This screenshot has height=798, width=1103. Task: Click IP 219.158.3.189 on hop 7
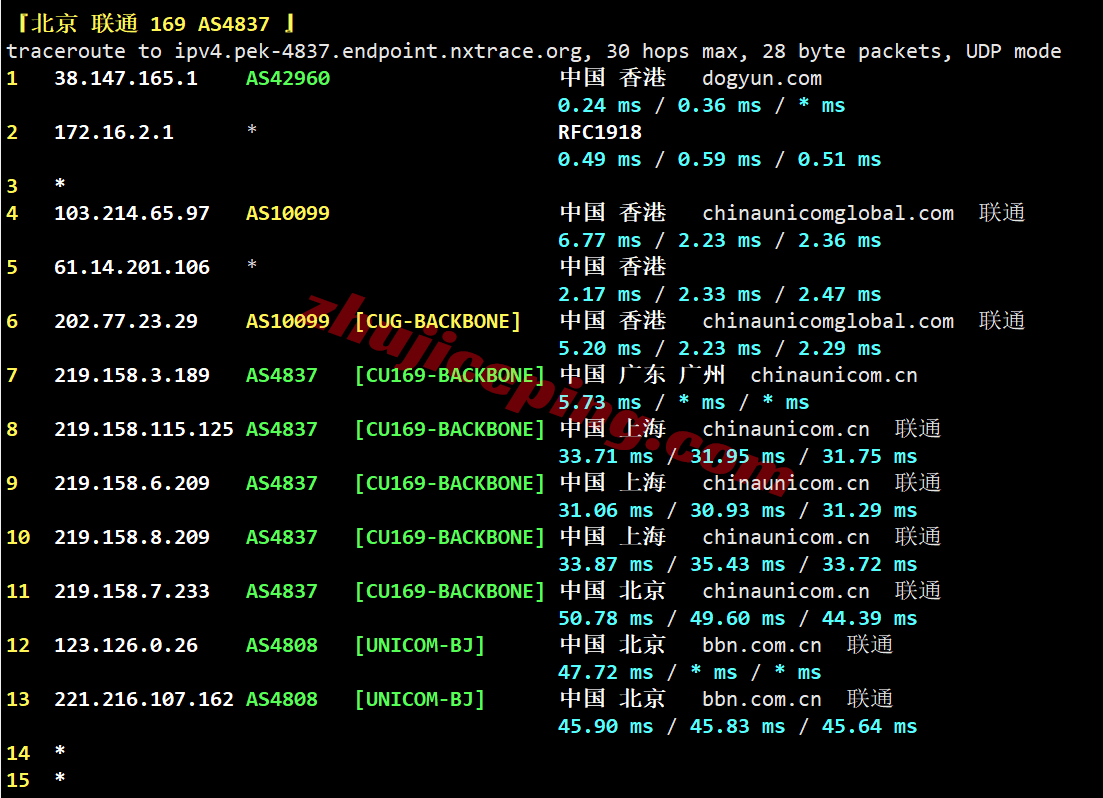click(x=132, y=375)
